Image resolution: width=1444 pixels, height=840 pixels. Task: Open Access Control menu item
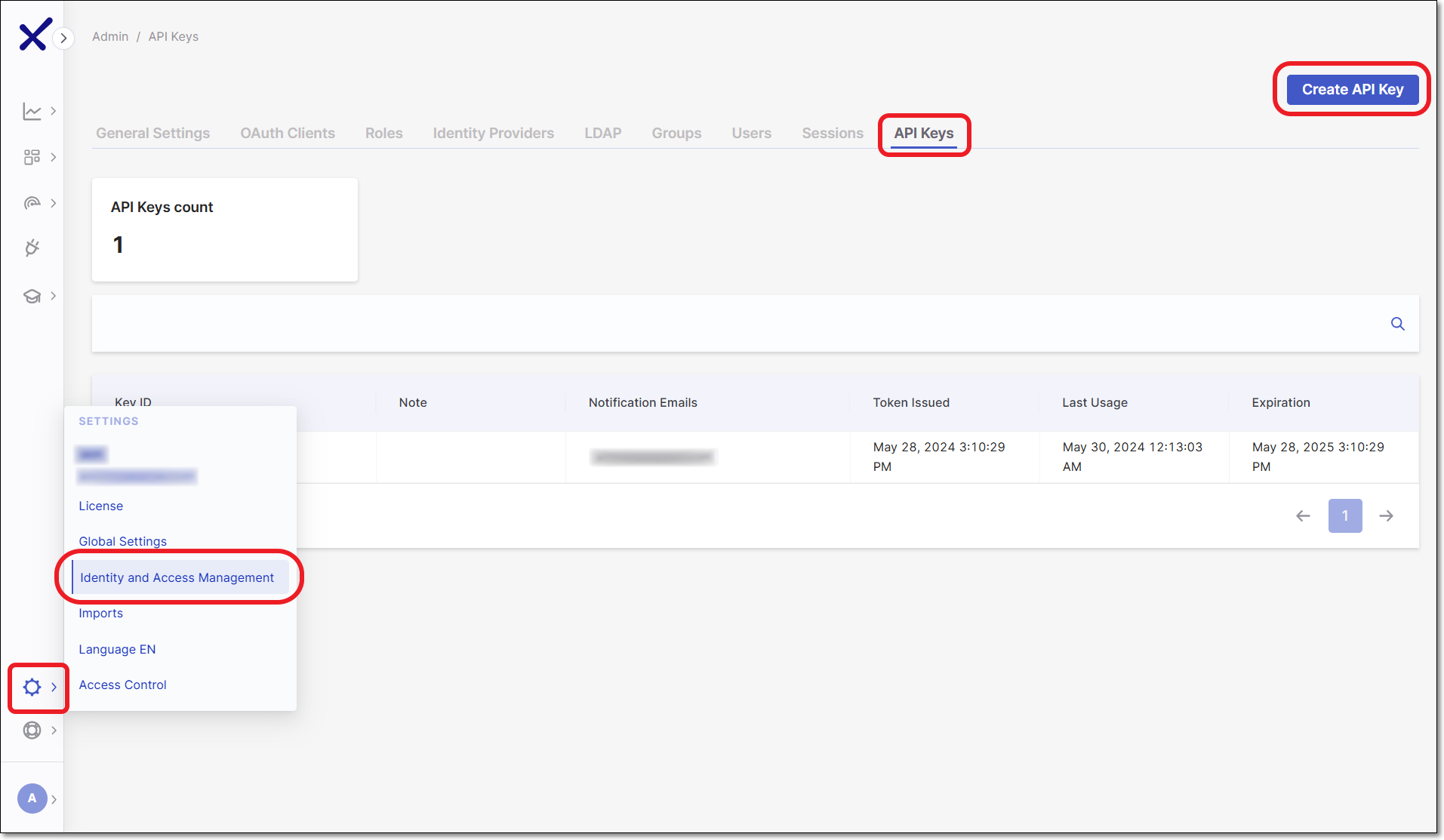pos(123,685)
